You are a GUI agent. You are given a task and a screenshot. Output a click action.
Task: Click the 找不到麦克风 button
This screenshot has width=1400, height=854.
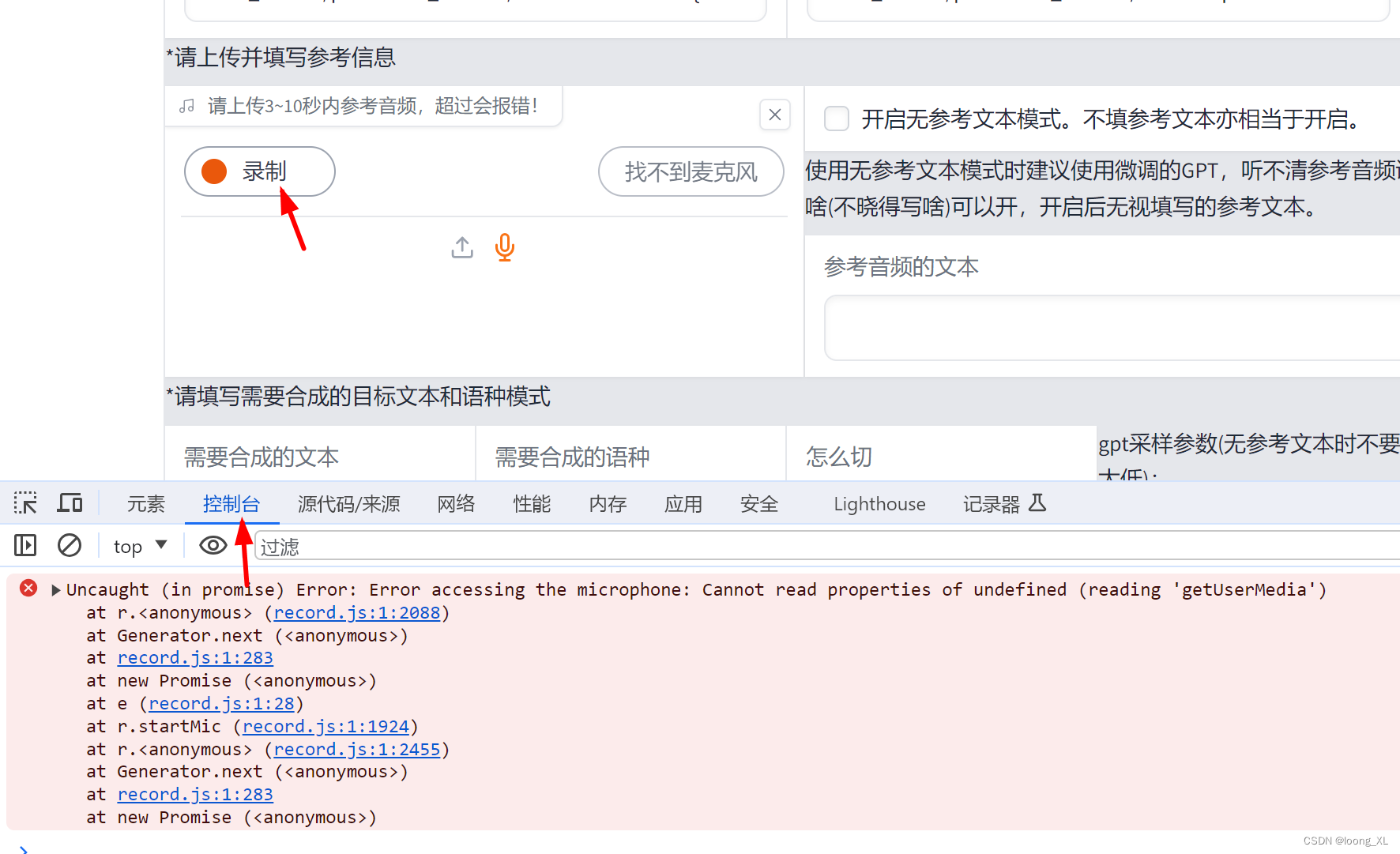pos(691,171)
